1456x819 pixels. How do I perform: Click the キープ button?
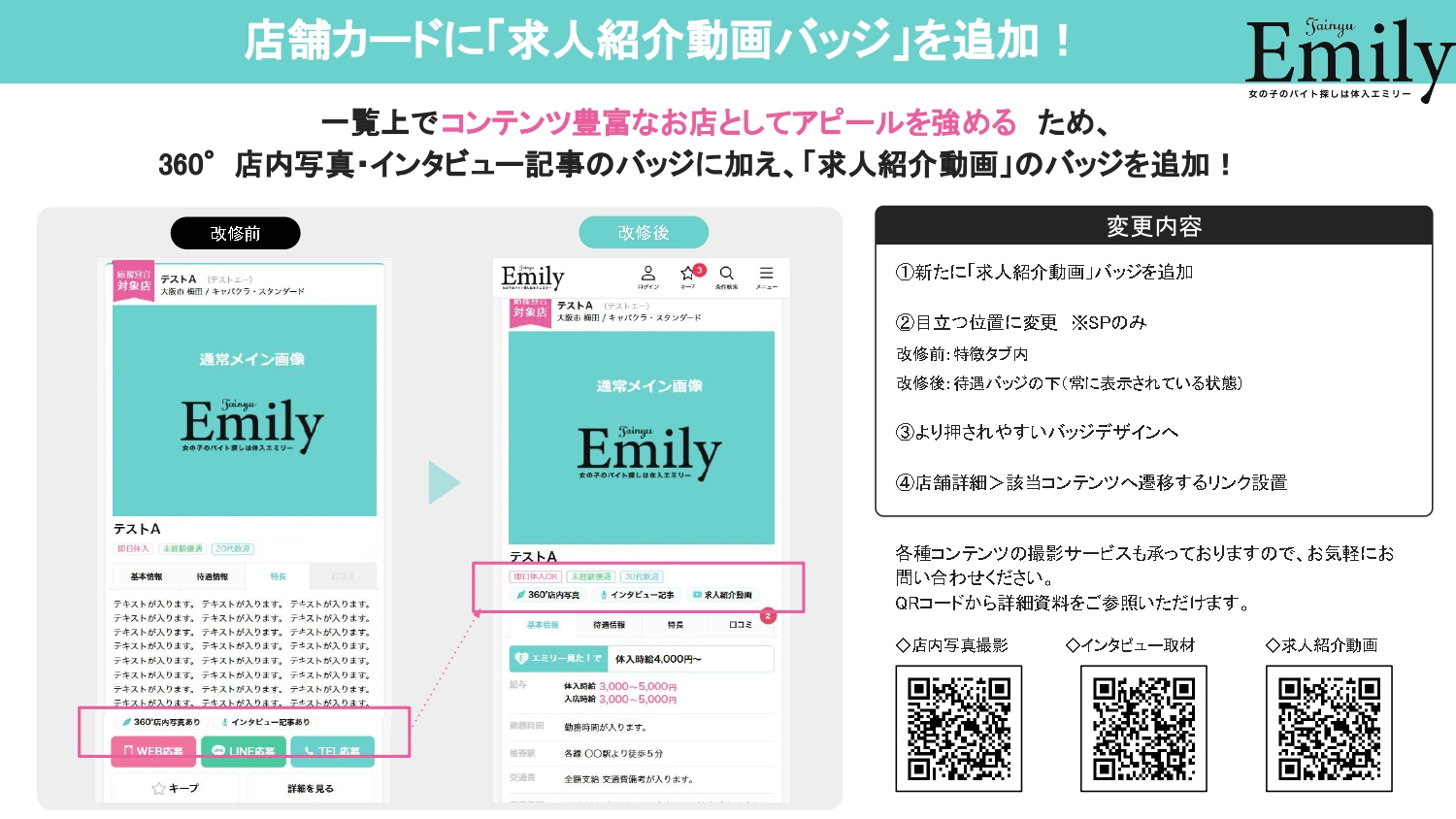pyautogui.click(x=175, y=789)
